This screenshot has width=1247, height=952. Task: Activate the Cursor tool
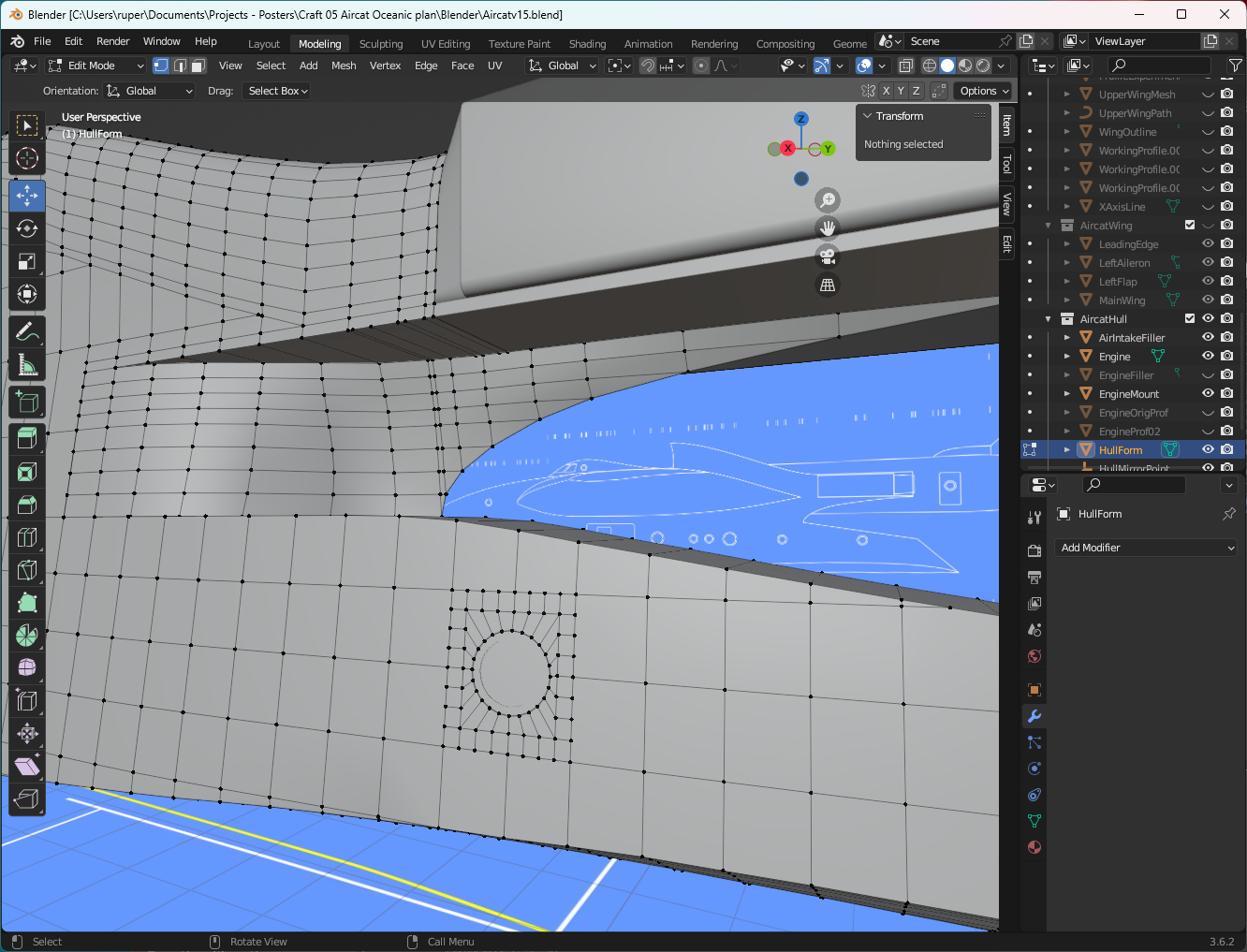[26, 158]
